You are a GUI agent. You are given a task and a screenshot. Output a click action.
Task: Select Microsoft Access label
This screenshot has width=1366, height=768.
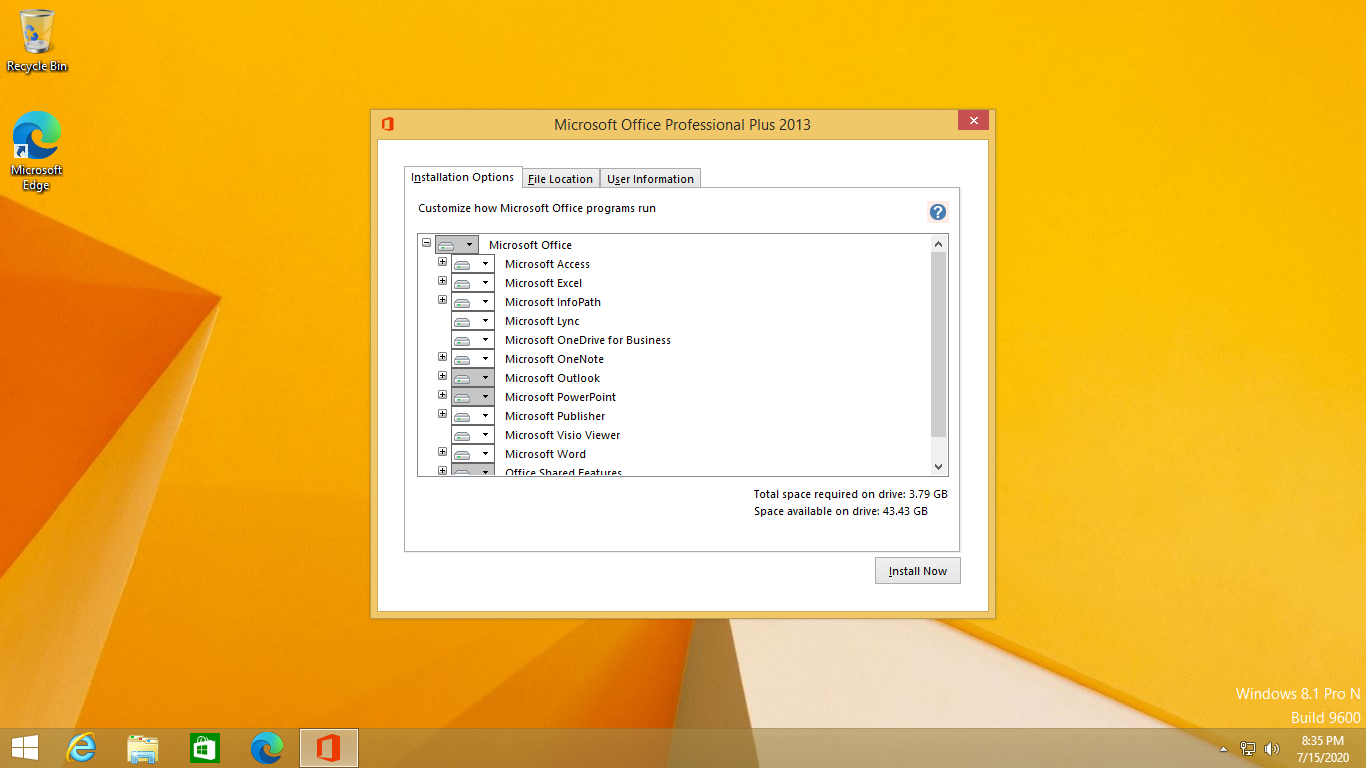coord(547,264)
